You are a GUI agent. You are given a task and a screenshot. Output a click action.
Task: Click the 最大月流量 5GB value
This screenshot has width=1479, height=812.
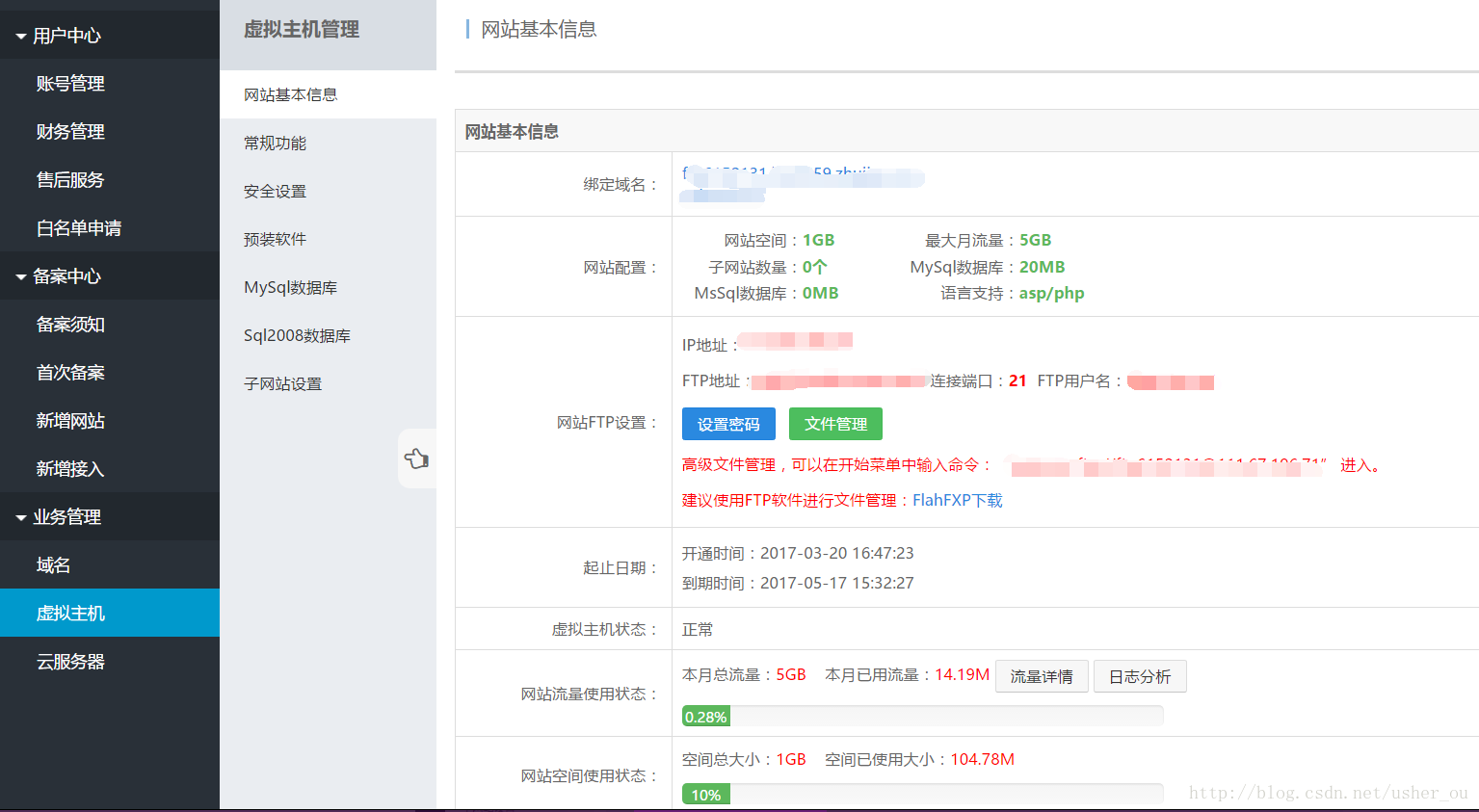tap(1036, 240)
